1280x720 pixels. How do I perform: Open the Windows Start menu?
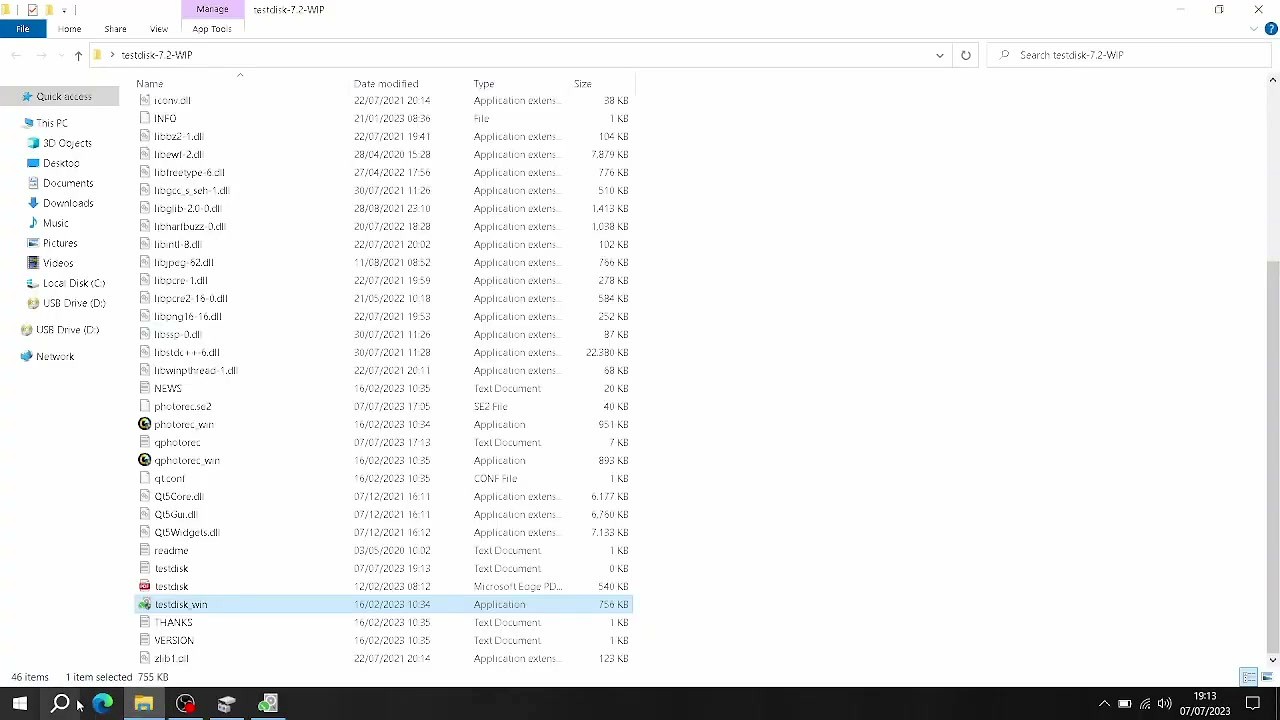(19, 704)
